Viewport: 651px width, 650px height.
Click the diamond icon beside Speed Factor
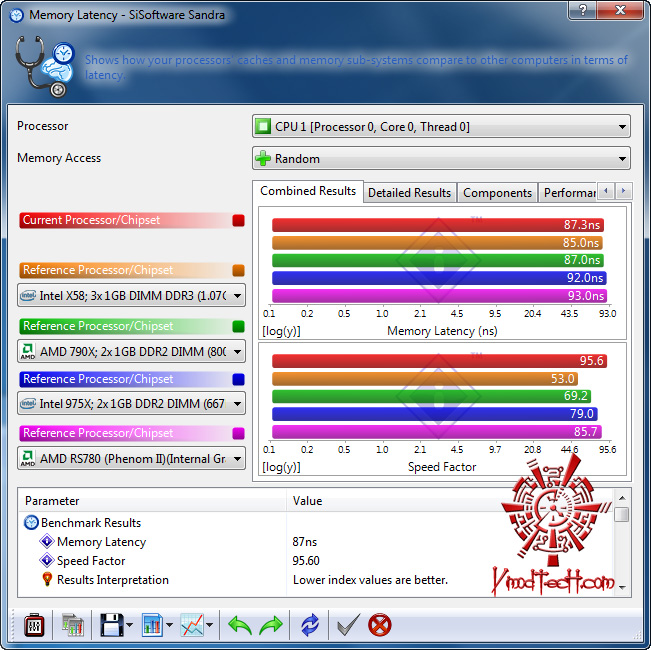[47, 560]
